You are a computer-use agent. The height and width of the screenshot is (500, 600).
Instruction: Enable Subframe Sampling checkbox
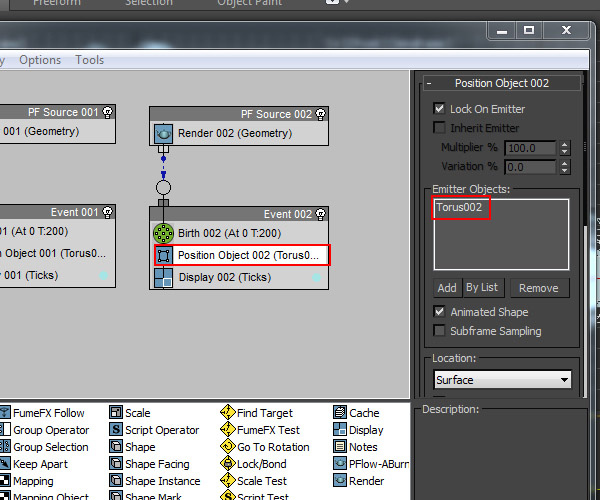tap(439, 330)
